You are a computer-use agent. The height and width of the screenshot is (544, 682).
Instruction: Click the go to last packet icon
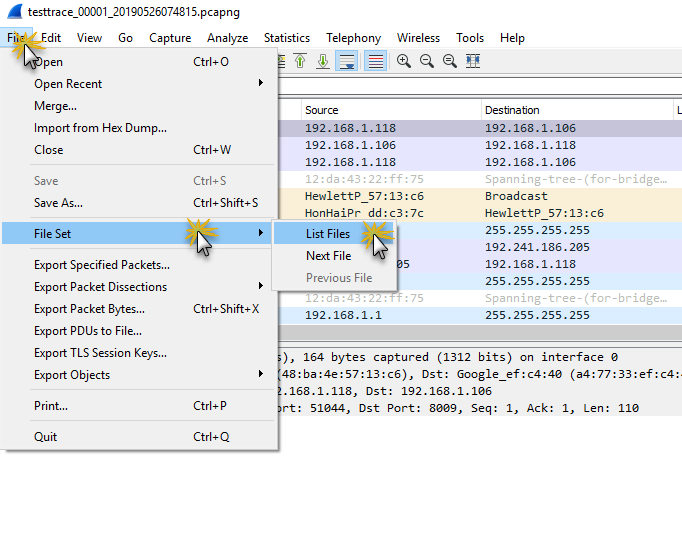click(323, 61)
